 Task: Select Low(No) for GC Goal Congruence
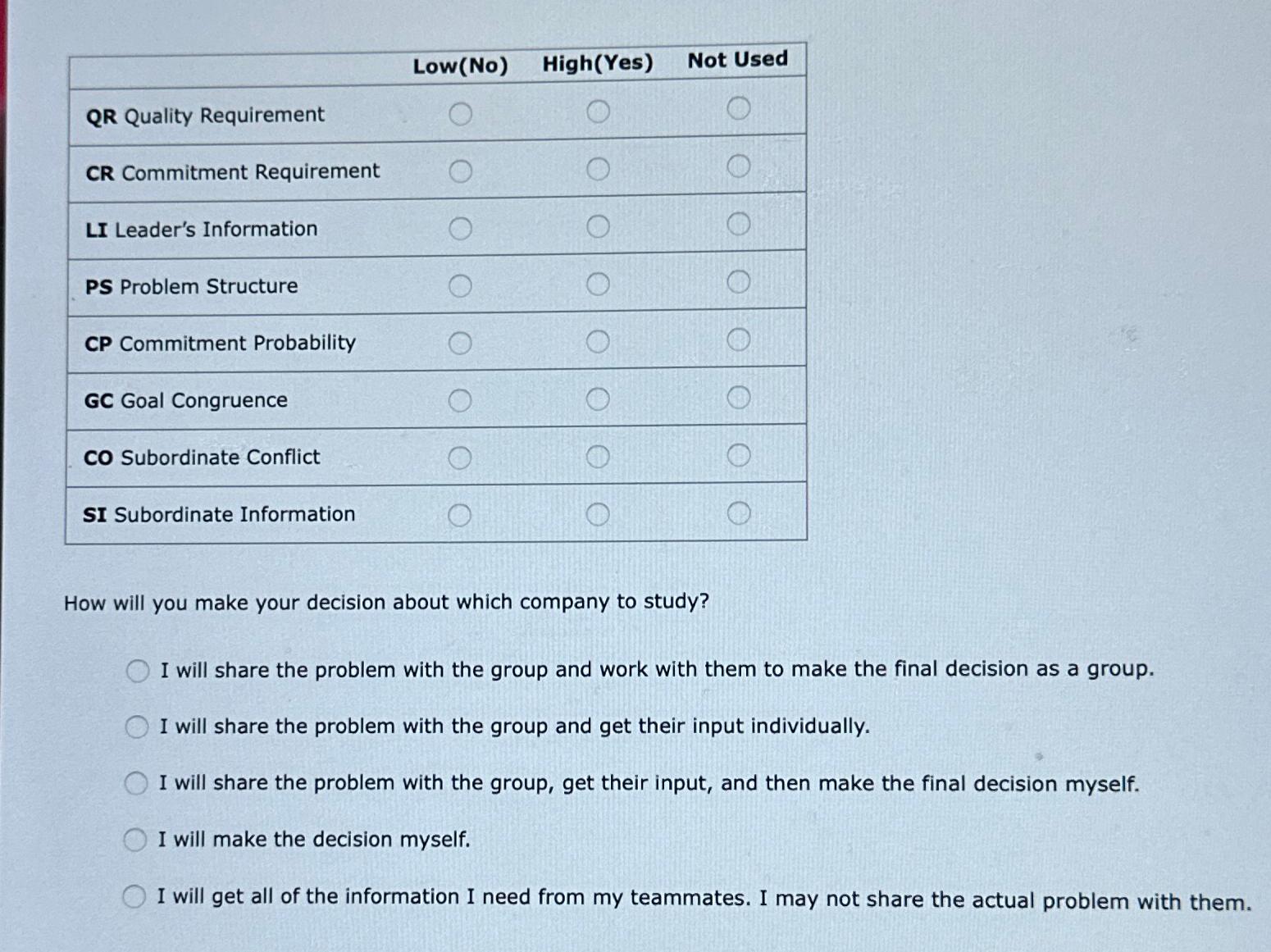point(461,399)
